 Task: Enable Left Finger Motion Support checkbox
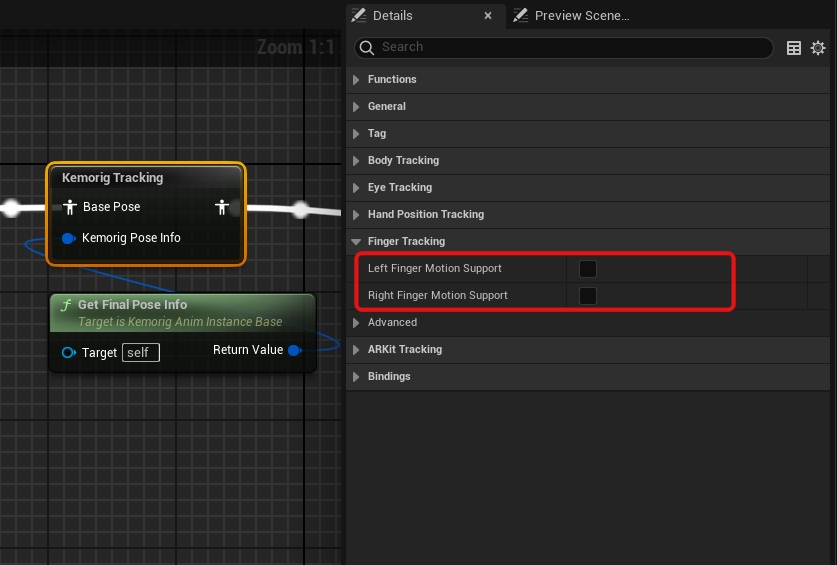point(588,268)
